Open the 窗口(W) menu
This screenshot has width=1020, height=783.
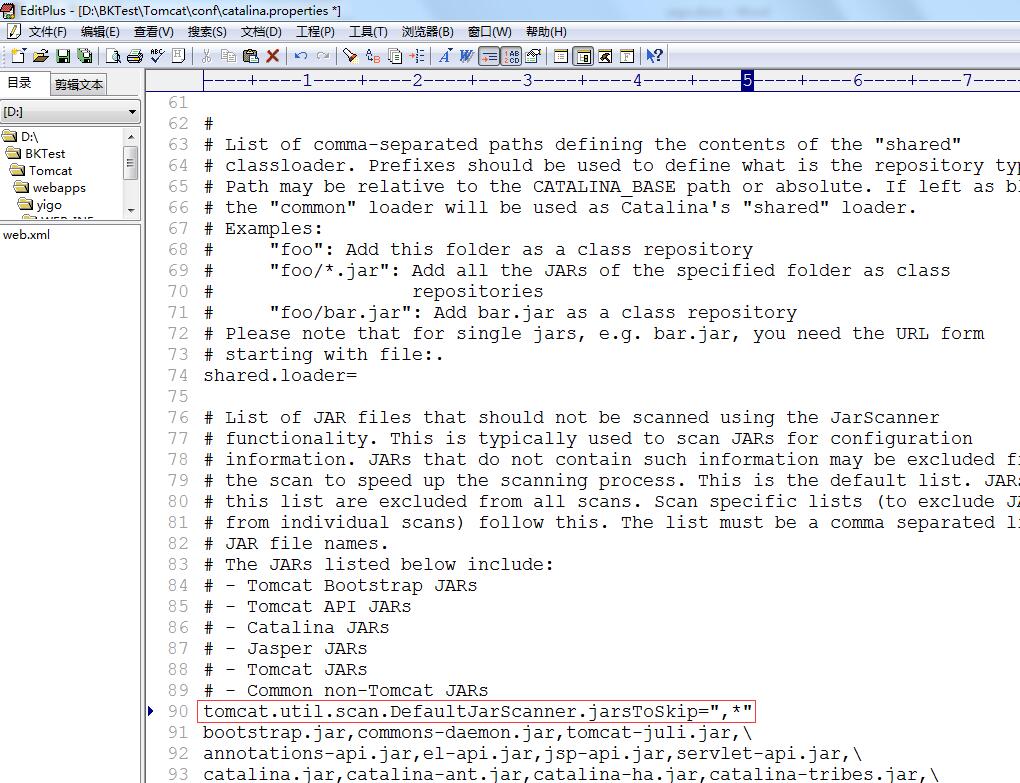pyautogui.click(x=489, y=32)
